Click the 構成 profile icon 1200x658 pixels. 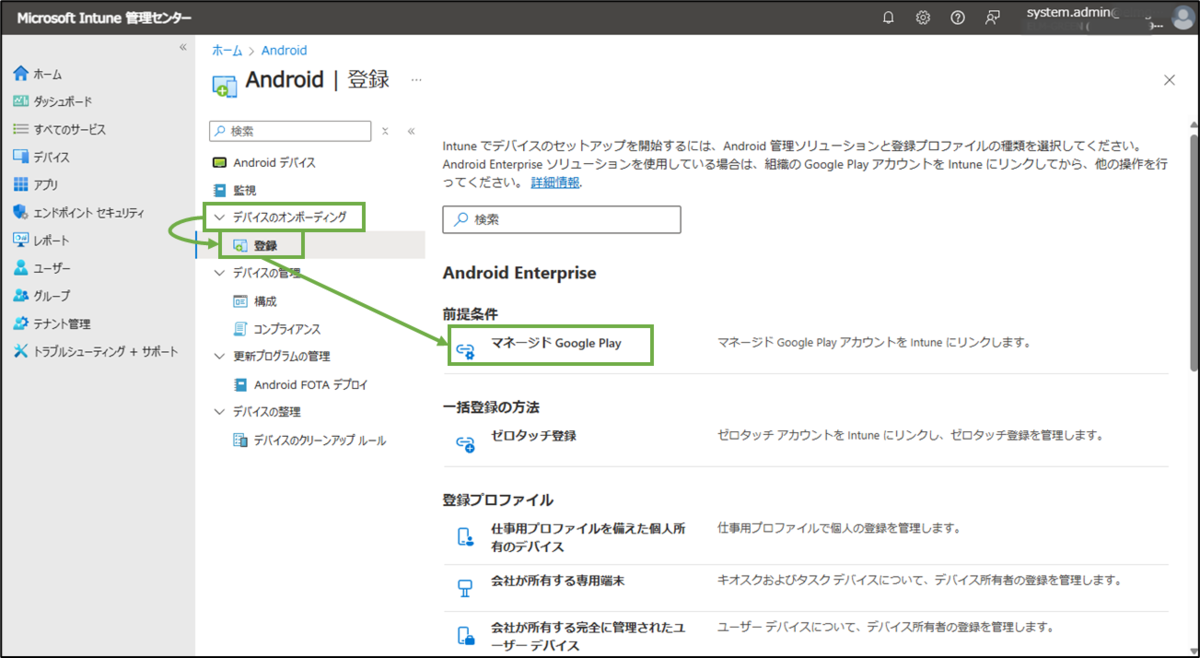240,301
